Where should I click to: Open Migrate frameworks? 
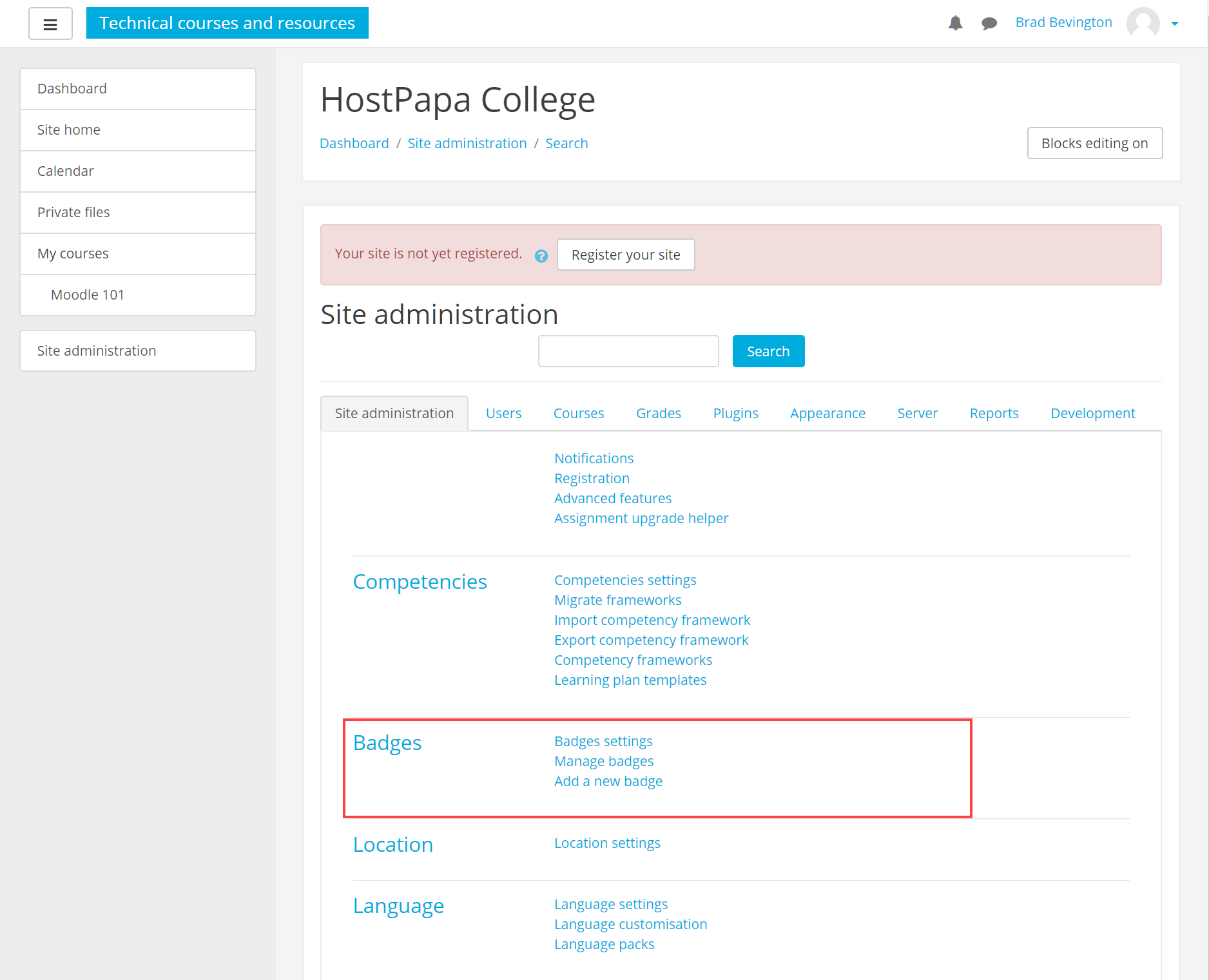pos(617,600)
